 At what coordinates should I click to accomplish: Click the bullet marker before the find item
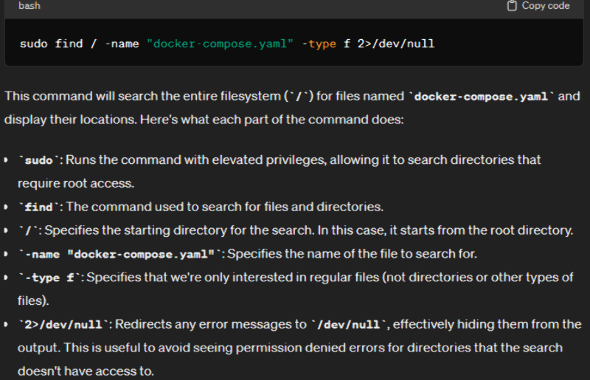point(6,207)
